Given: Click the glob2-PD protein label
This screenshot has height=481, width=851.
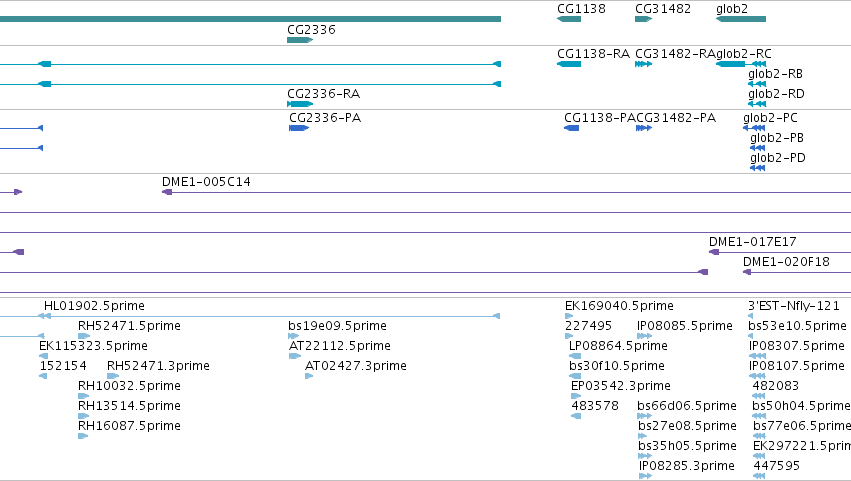Looking at the screenshot, I should pos(778,158).
